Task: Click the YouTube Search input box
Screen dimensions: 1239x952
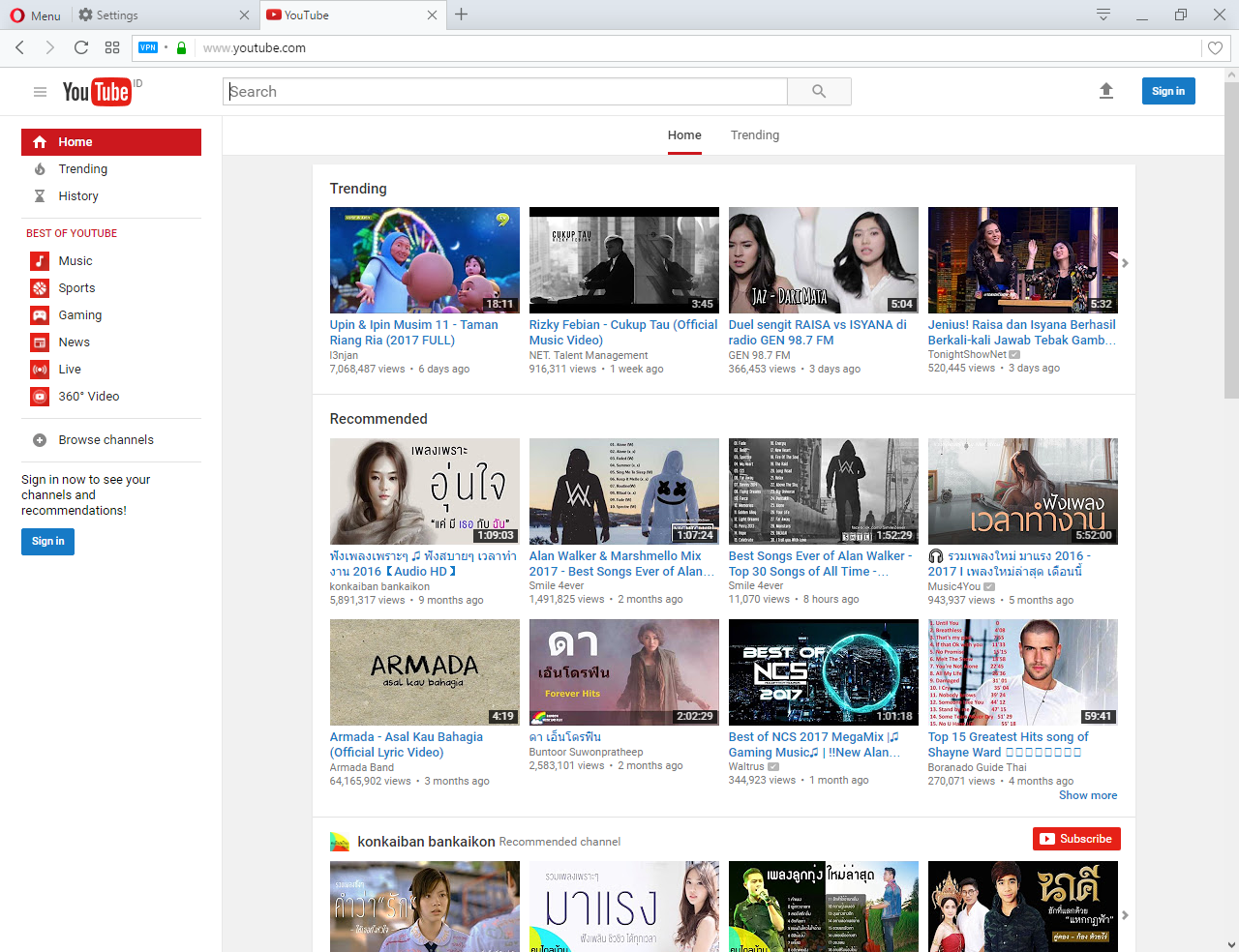Action: point(505,91)
